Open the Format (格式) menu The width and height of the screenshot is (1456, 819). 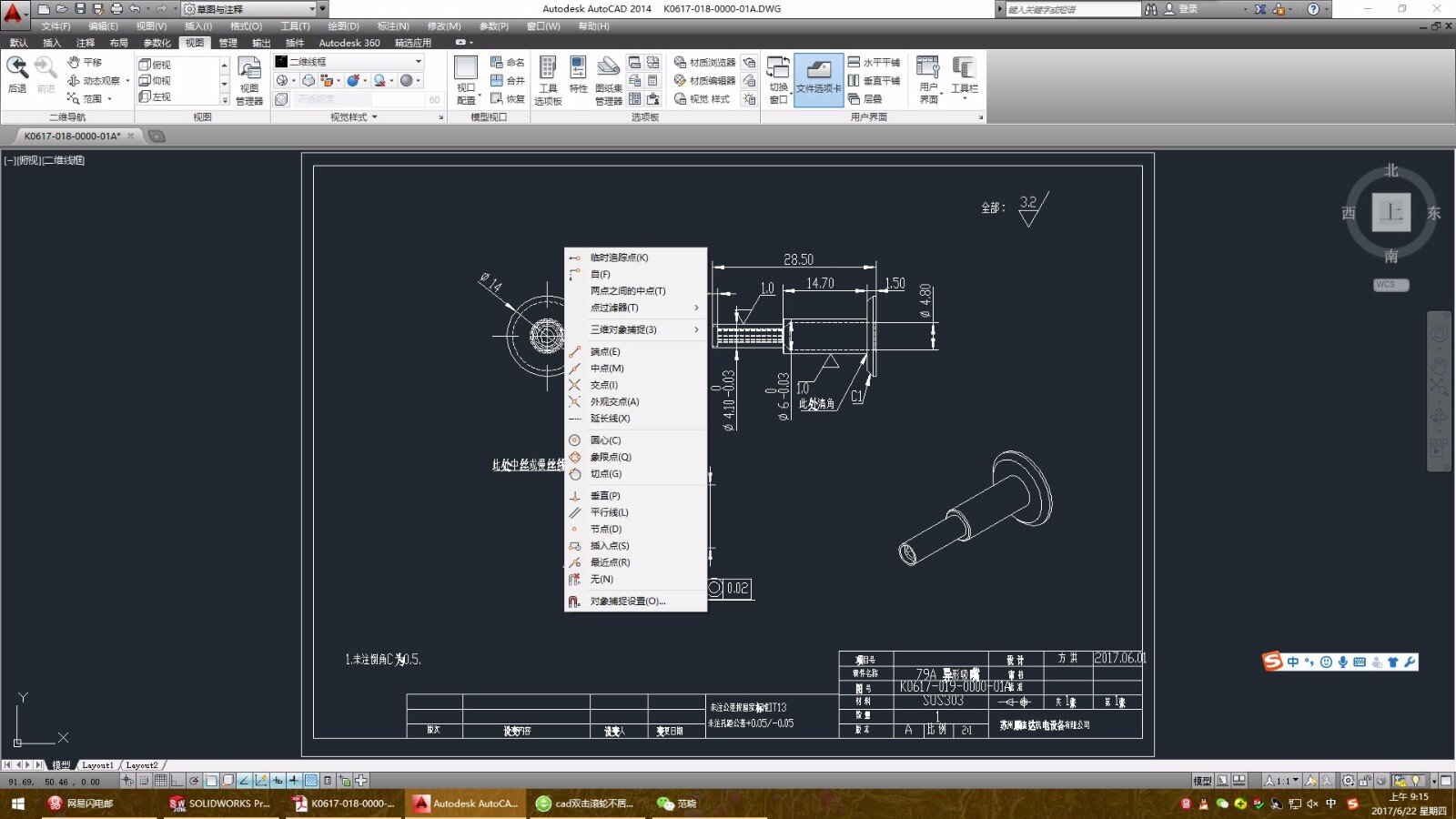pyautogui.click(x=246, y=26)
